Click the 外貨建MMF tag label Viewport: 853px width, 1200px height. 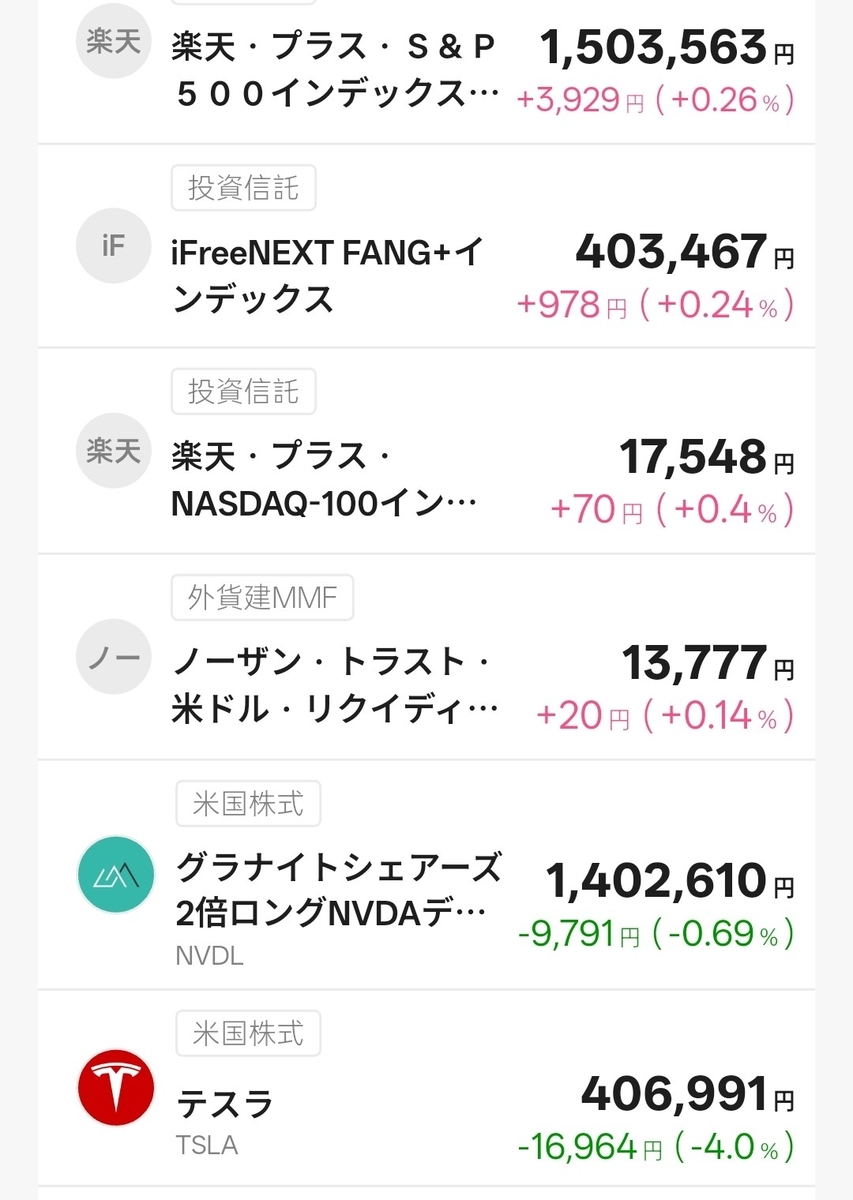tap(263, 598)
